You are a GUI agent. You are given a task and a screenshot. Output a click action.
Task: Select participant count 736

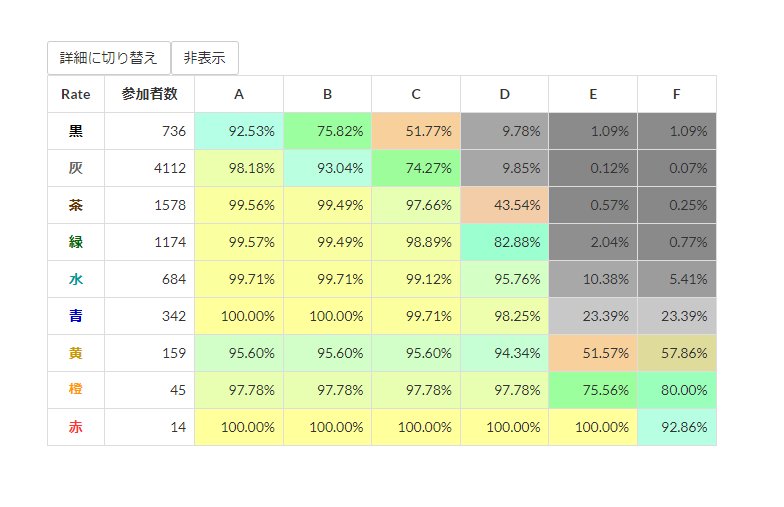point(150,131)
